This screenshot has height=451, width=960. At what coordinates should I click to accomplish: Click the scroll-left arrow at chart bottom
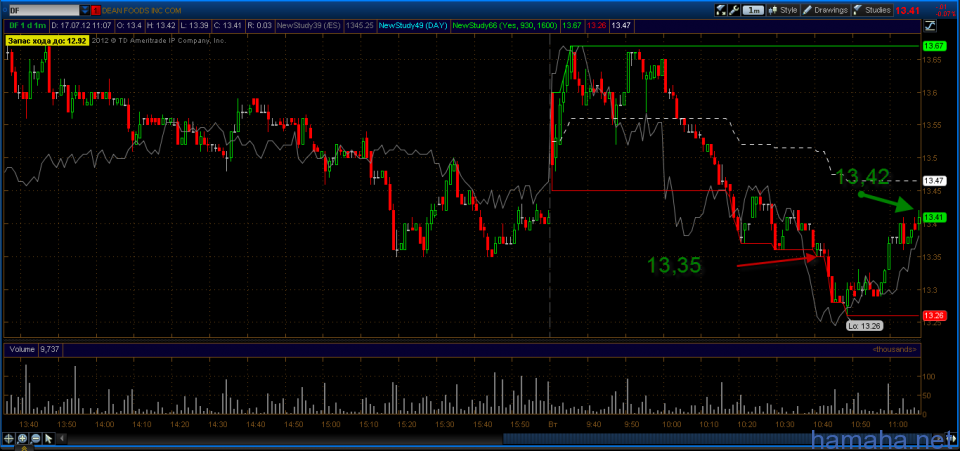click(62, 438)
